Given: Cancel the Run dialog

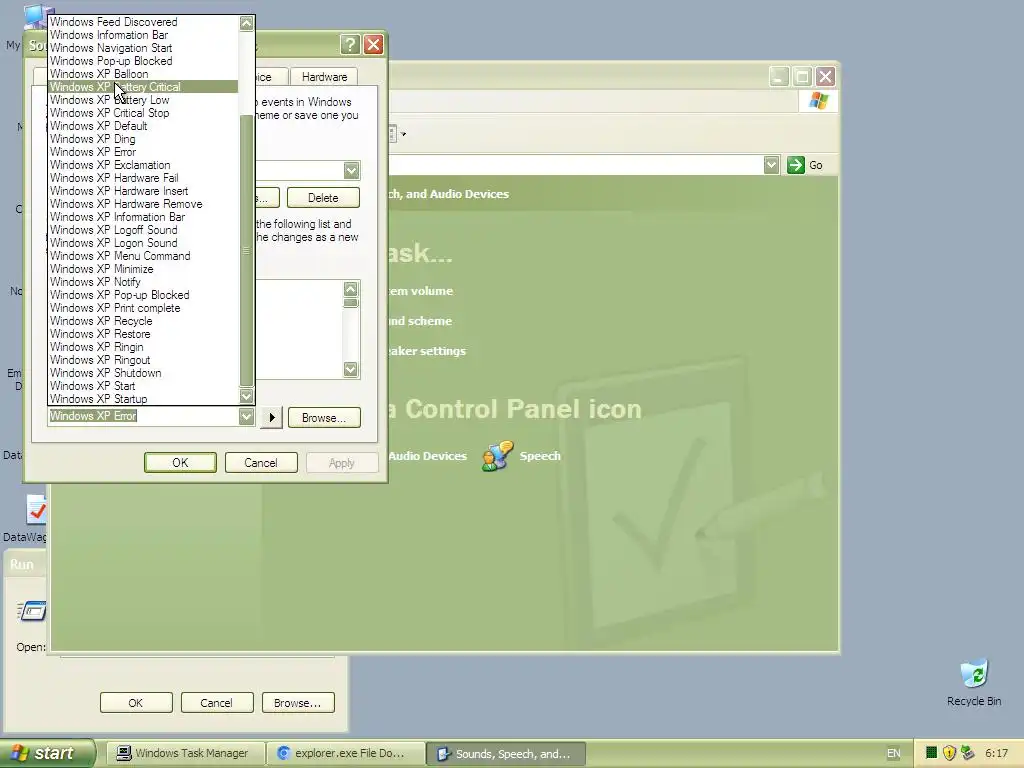Looking at the screenshot, I should click(216, 703).
